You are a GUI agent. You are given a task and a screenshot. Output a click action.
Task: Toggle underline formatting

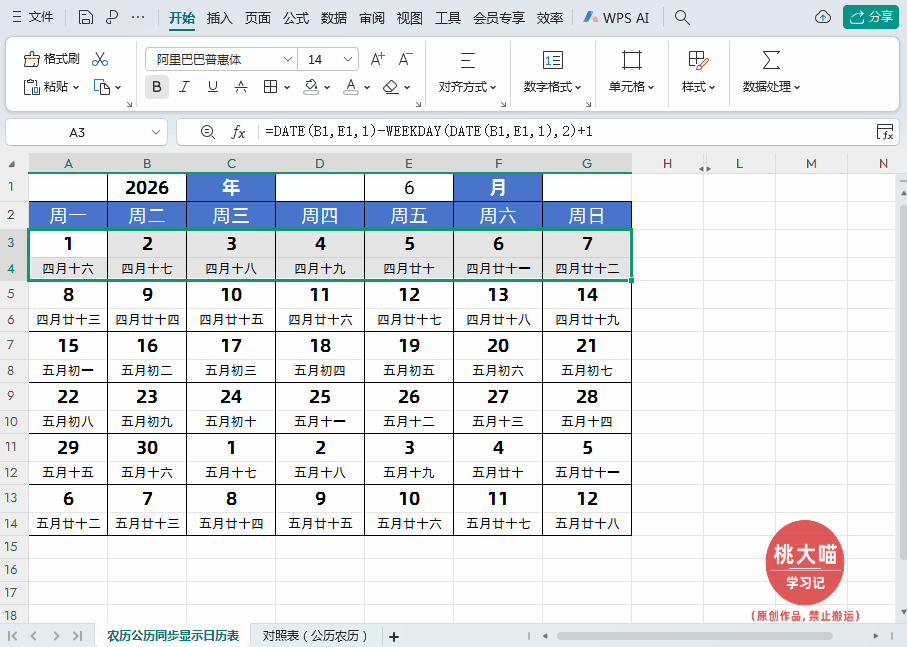[x=212, y=87]
